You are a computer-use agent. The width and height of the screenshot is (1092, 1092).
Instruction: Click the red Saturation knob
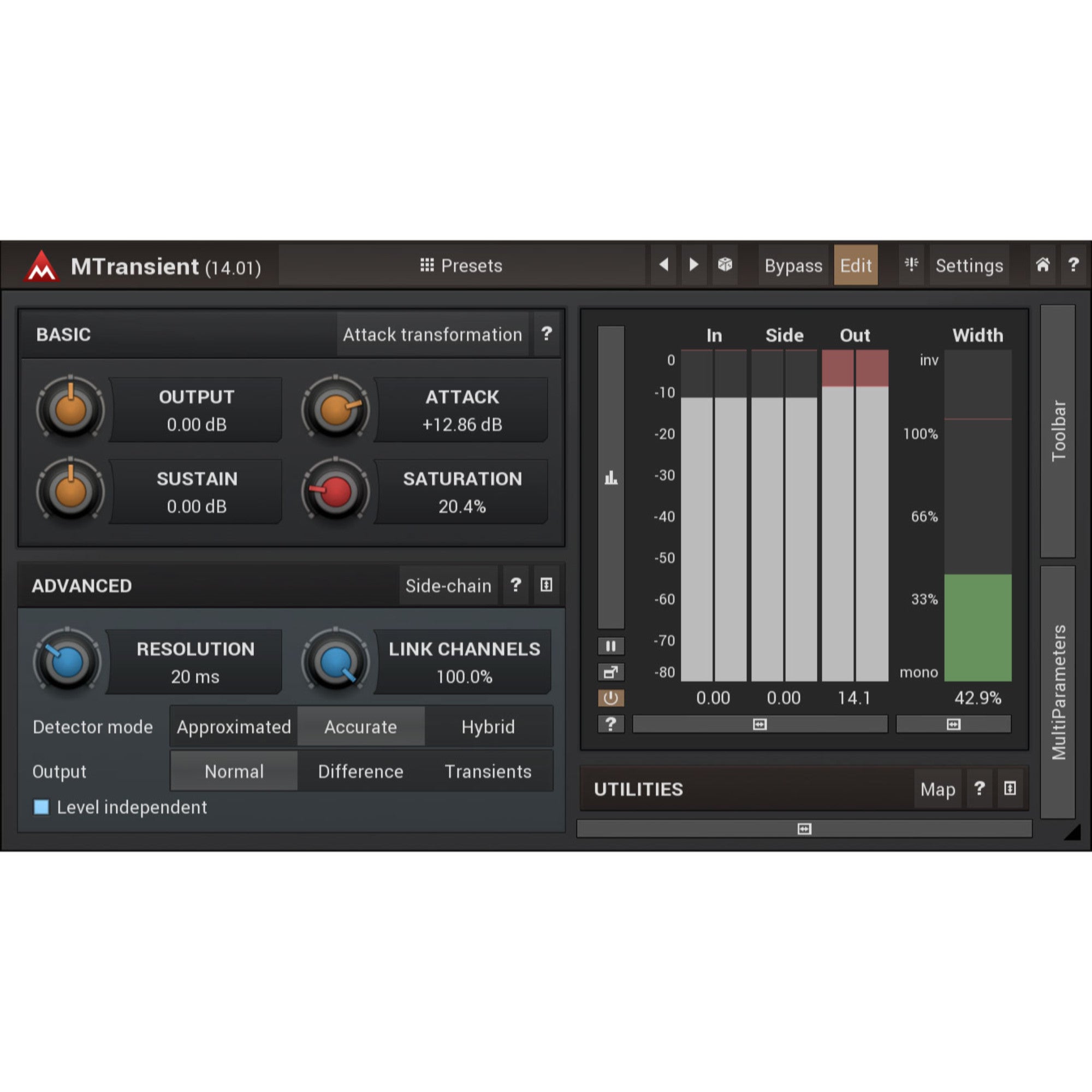(336, 491)
